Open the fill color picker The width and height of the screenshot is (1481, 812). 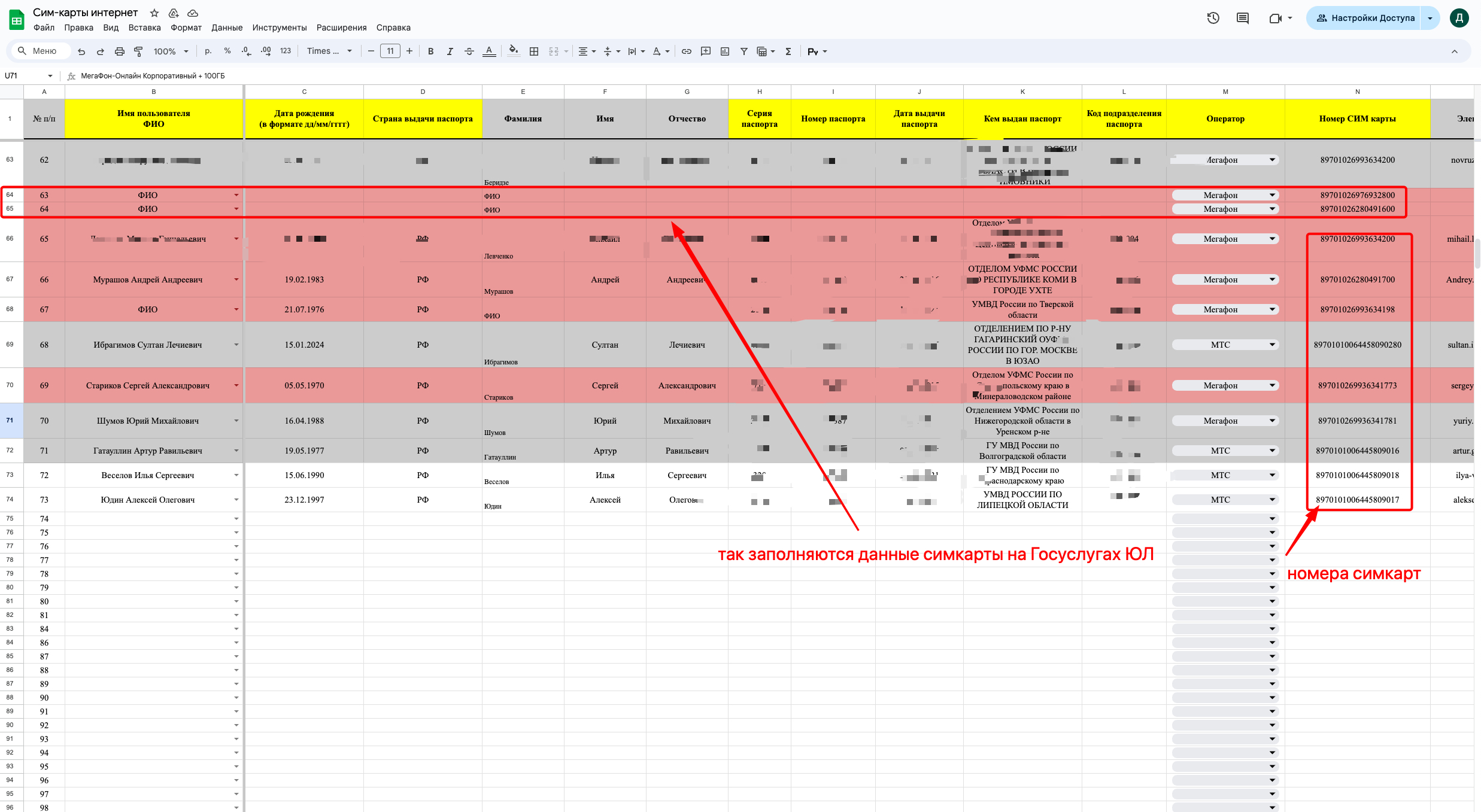tap(513, 51)
